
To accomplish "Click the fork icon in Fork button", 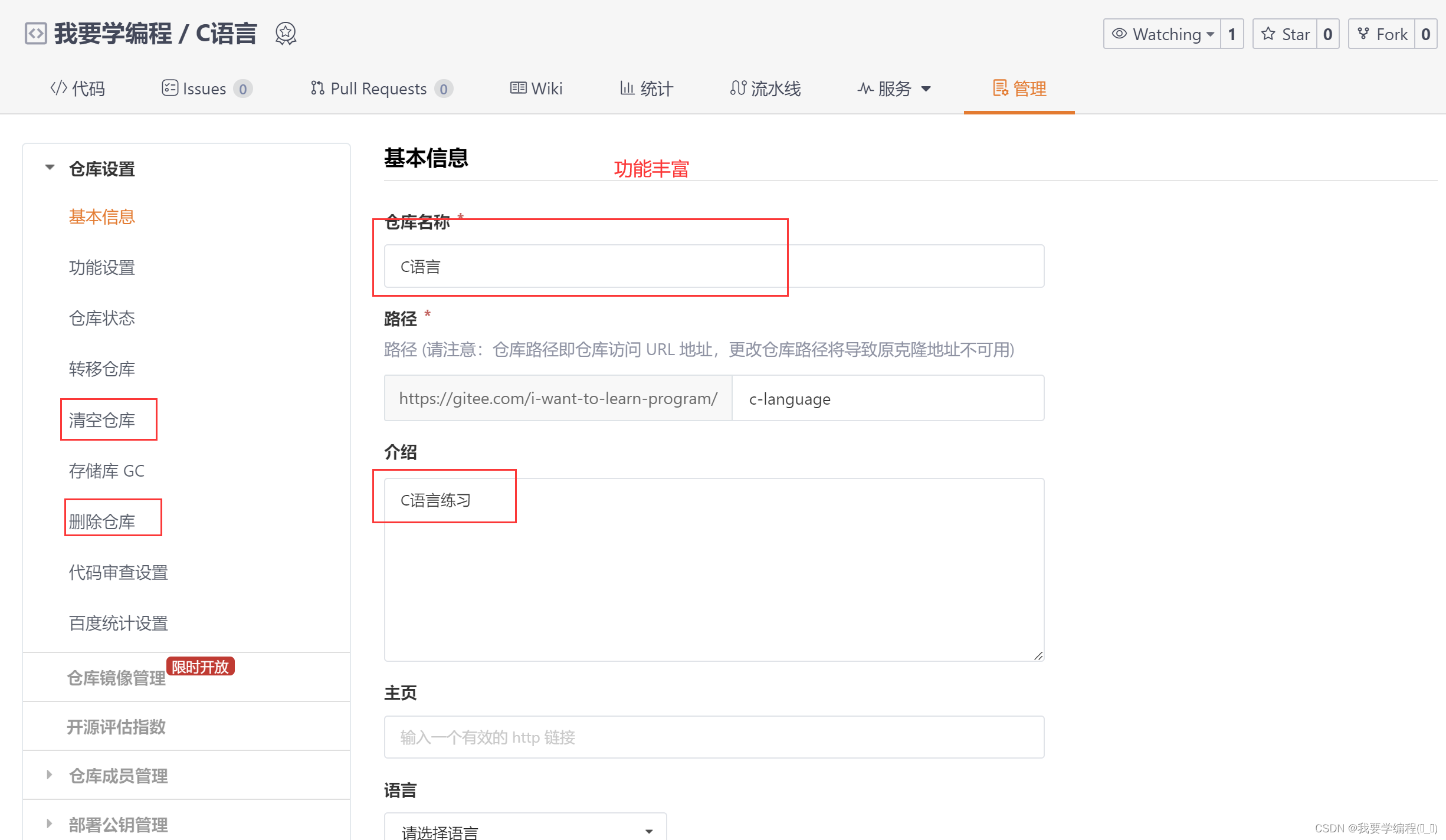I will coord(1363,34).
